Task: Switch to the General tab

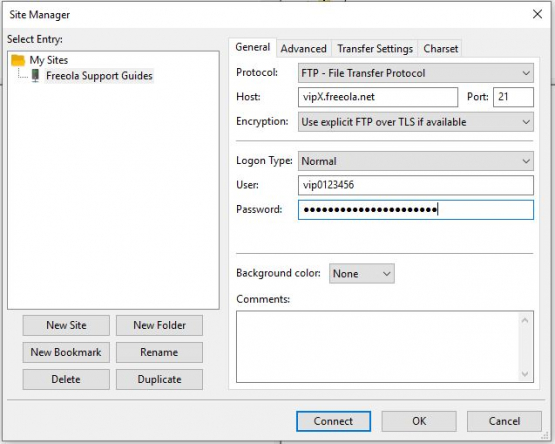Action: 252,47
